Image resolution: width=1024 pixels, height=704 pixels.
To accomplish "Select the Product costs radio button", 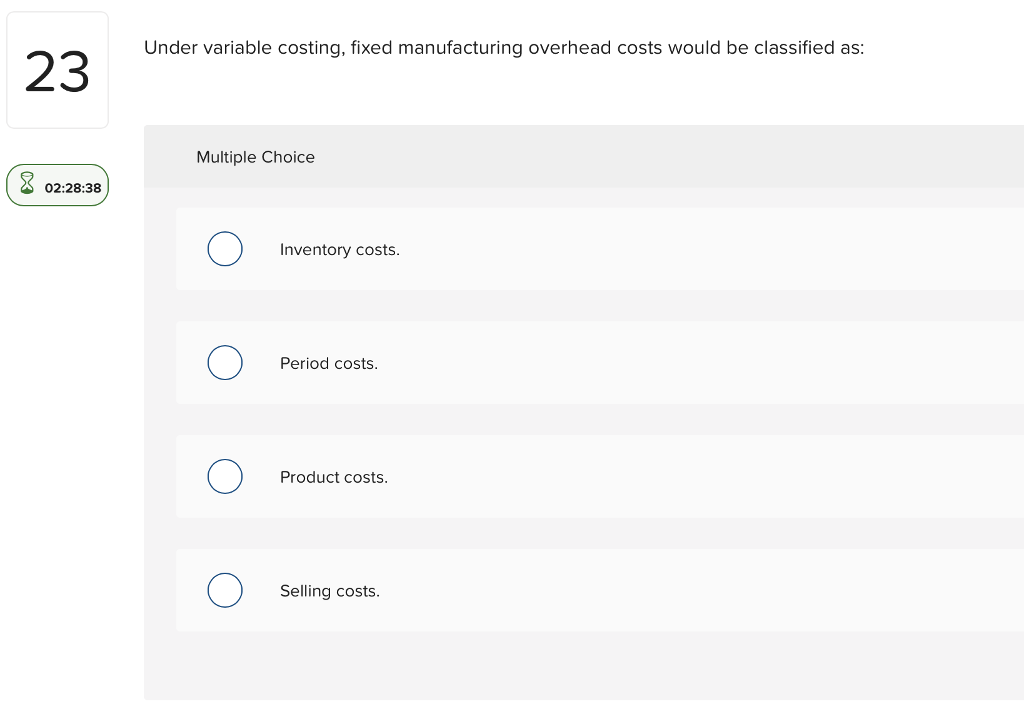I will (225, 476).
